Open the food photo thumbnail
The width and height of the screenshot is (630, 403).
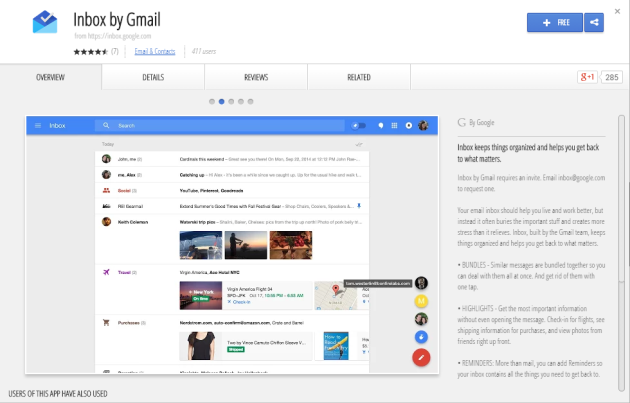point(290,245)
